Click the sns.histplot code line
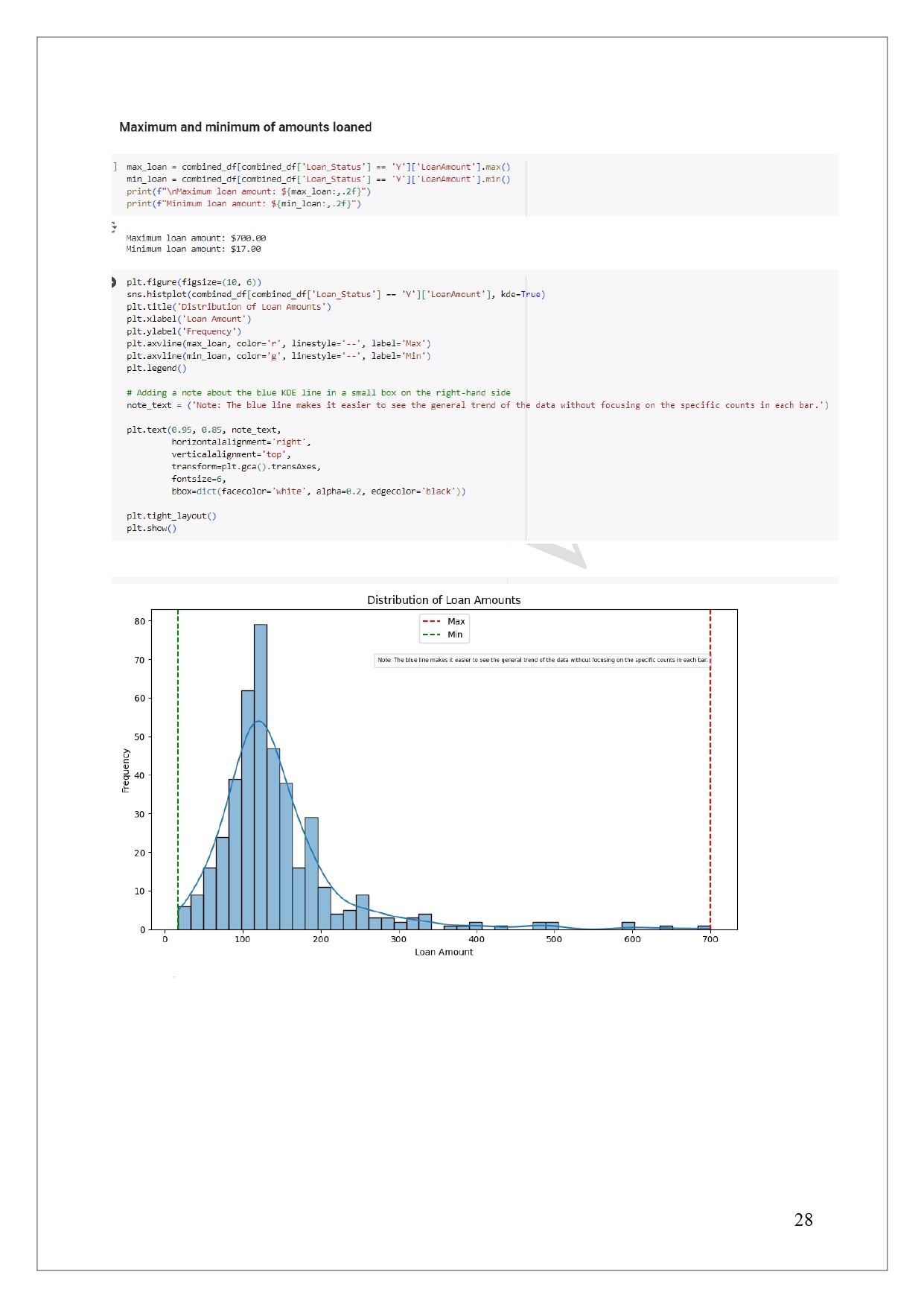 335,295
